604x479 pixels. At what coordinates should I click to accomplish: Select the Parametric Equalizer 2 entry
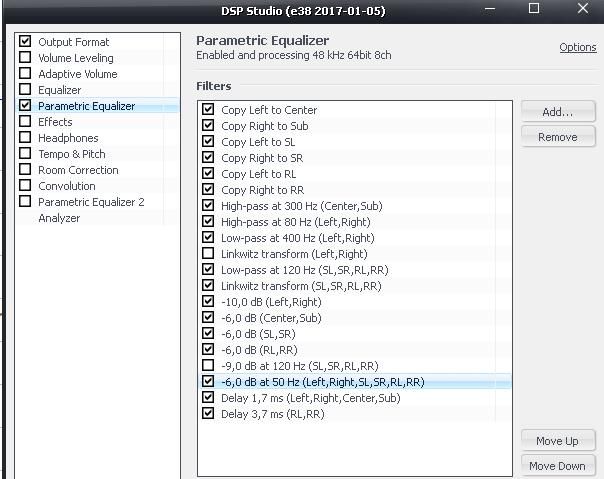pos(91,202)
